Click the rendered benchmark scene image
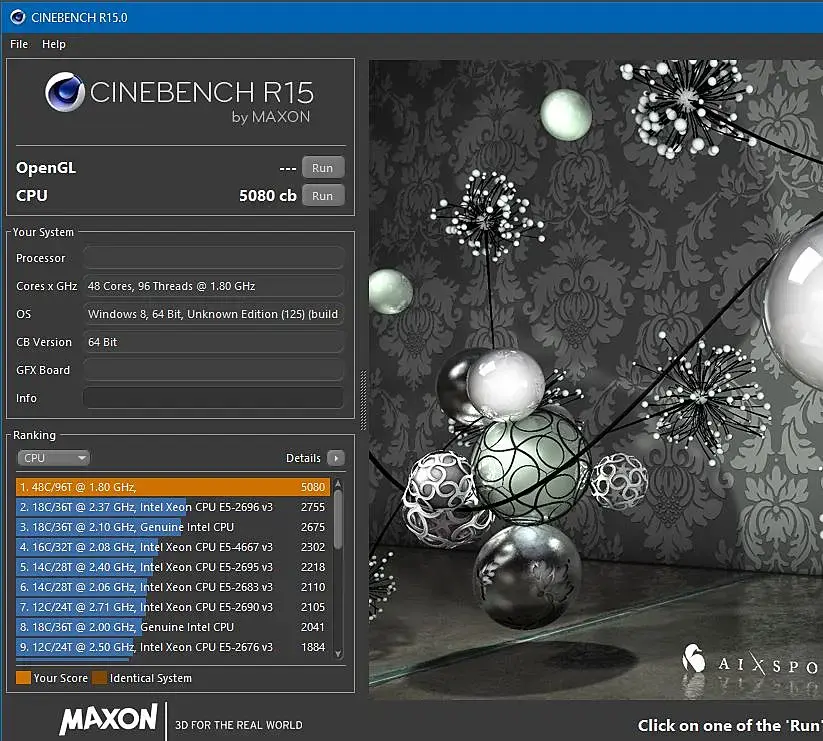 [x=596, y=379]
